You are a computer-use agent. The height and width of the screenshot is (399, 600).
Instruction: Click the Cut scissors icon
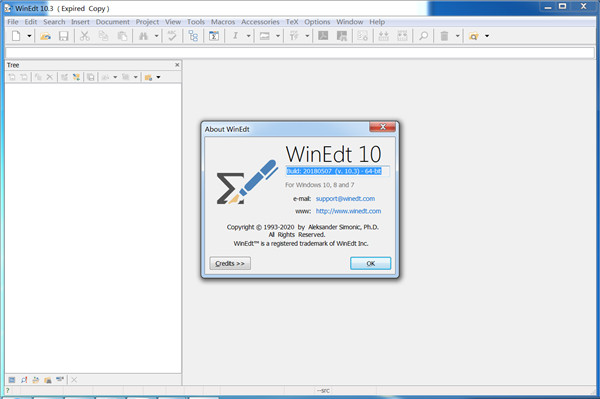[x=85, y=36]
